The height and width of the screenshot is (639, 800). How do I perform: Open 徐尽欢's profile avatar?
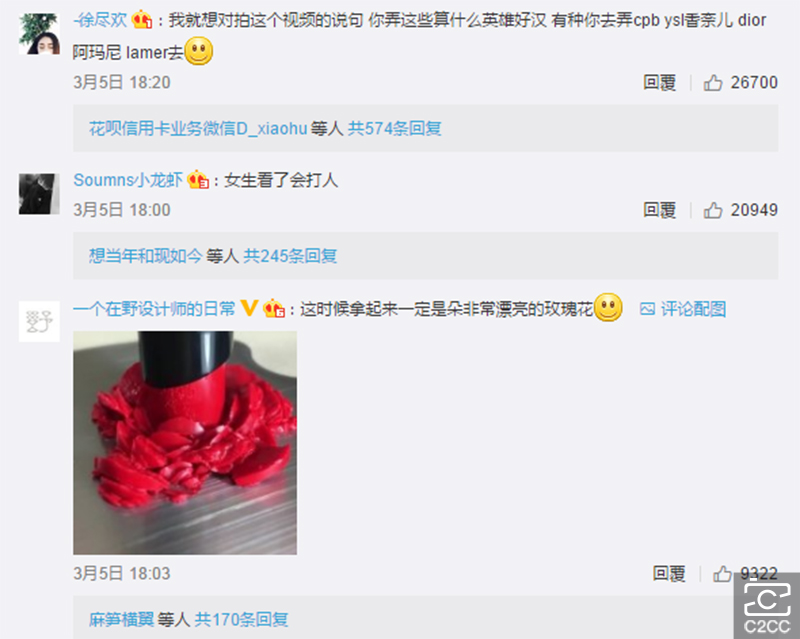point(39,34)
